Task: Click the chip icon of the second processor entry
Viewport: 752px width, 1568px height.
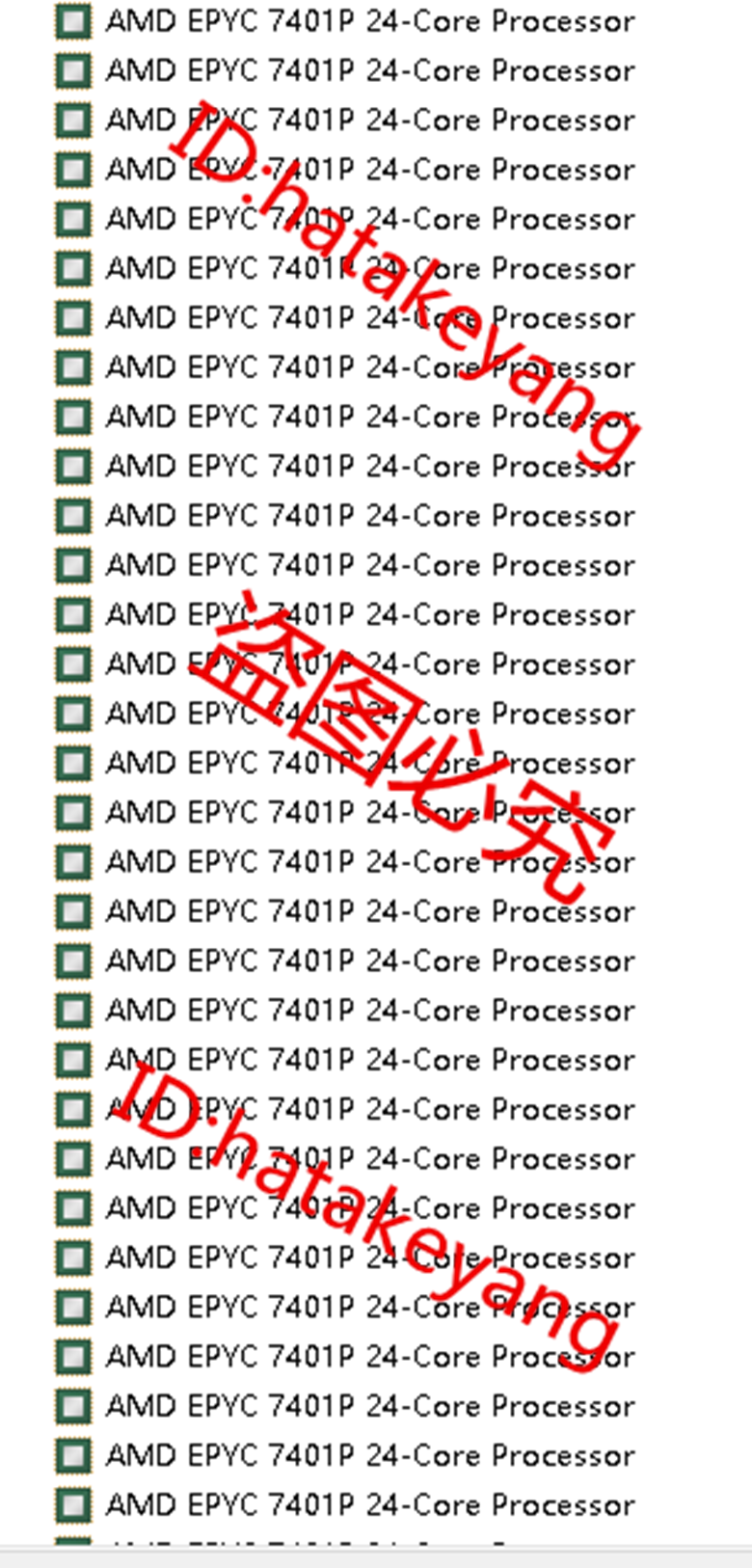Action: tap(73, 70)
